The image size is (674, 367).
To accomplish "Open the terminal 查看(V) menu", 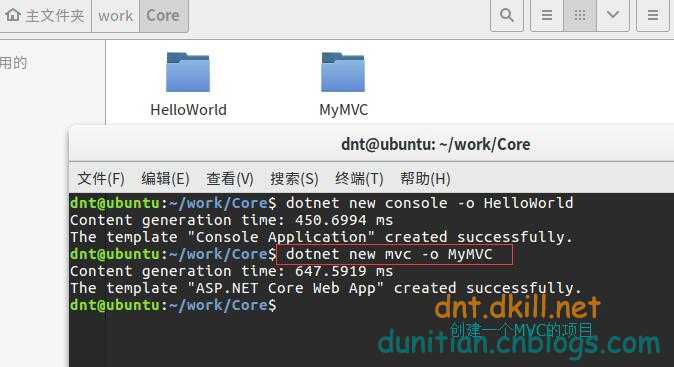I will [230, 178].
